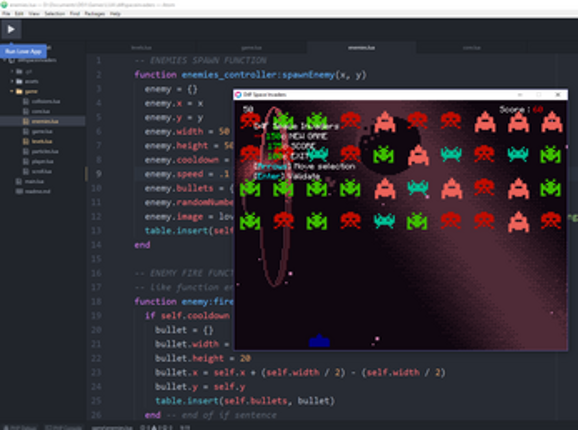578x430 pixels.
Task: Click the blue player ship in game
Action: coord(319,341)
